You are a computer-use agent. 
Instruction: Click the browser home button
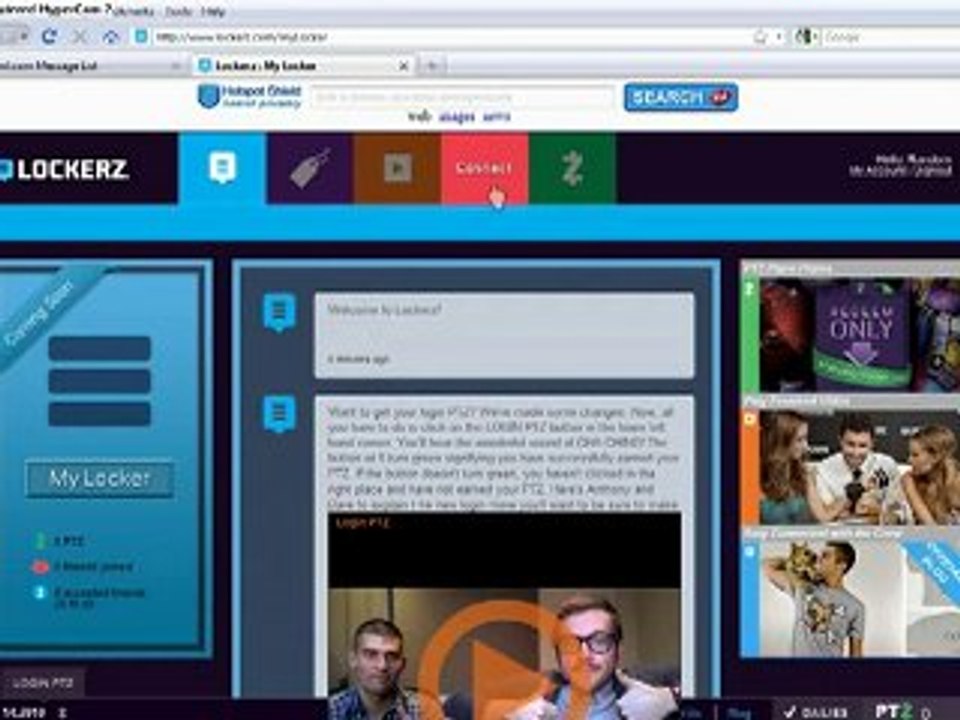click(111, 37)
